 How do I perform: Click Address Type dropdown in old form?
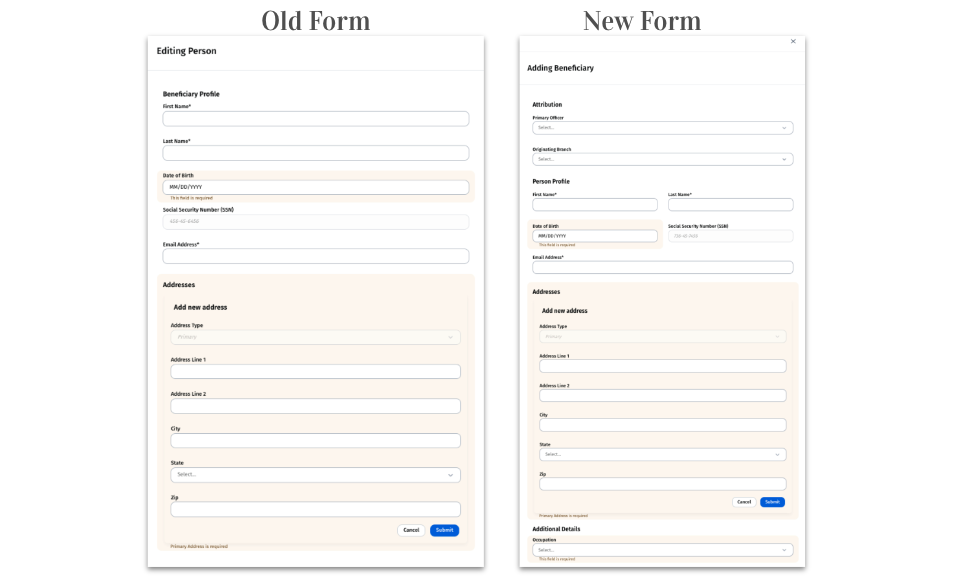315,337
